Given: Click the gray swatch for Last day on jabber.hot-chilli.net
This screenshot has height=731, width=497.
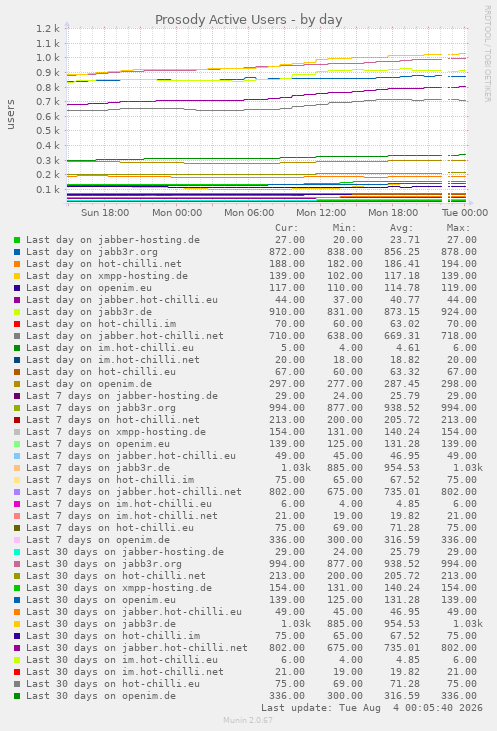Looking at the screenshot, I should pyautogui.click(x=17, y=336).
